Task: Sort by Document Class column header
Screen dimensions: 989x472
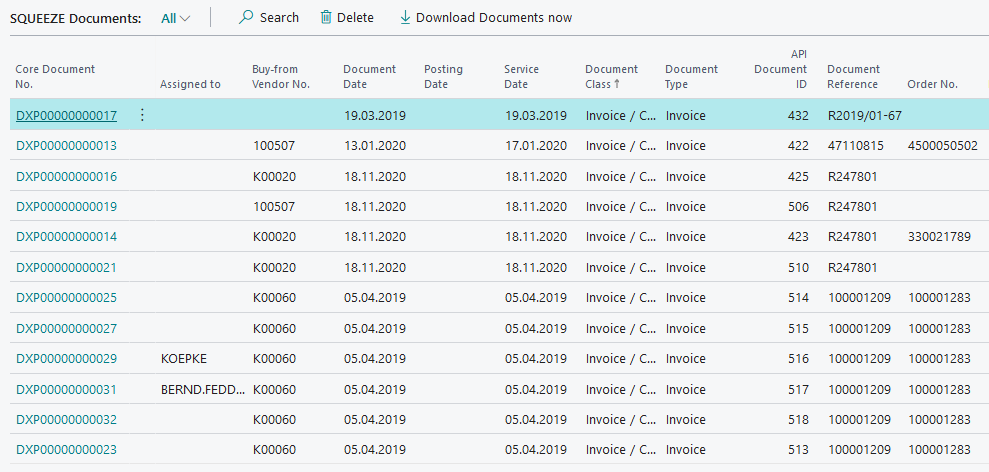Action: 611,77
